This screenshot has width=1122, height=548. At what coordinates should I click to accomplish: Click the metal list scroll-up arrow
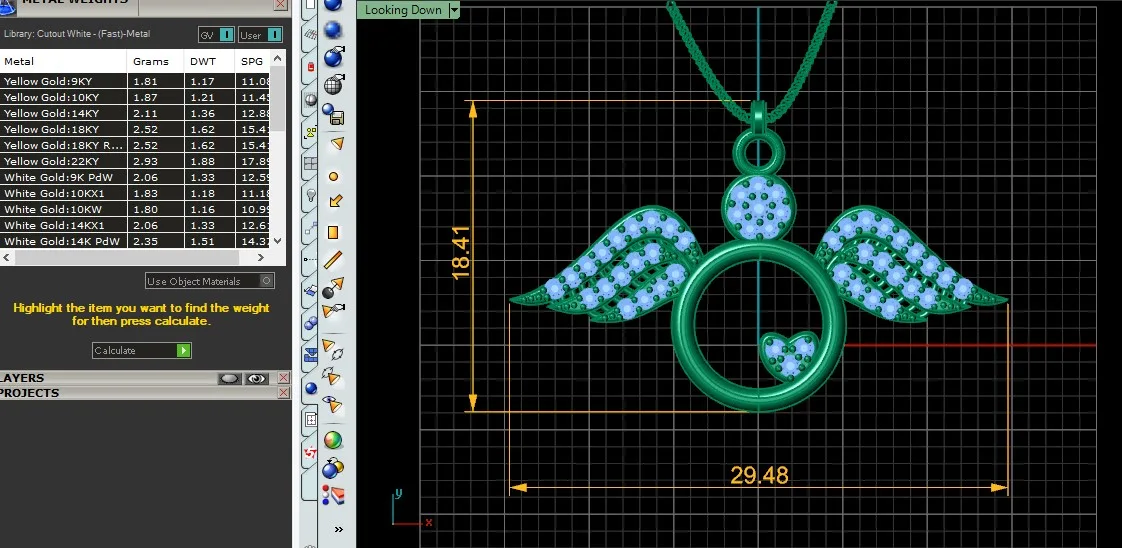[x=278, y=58]
